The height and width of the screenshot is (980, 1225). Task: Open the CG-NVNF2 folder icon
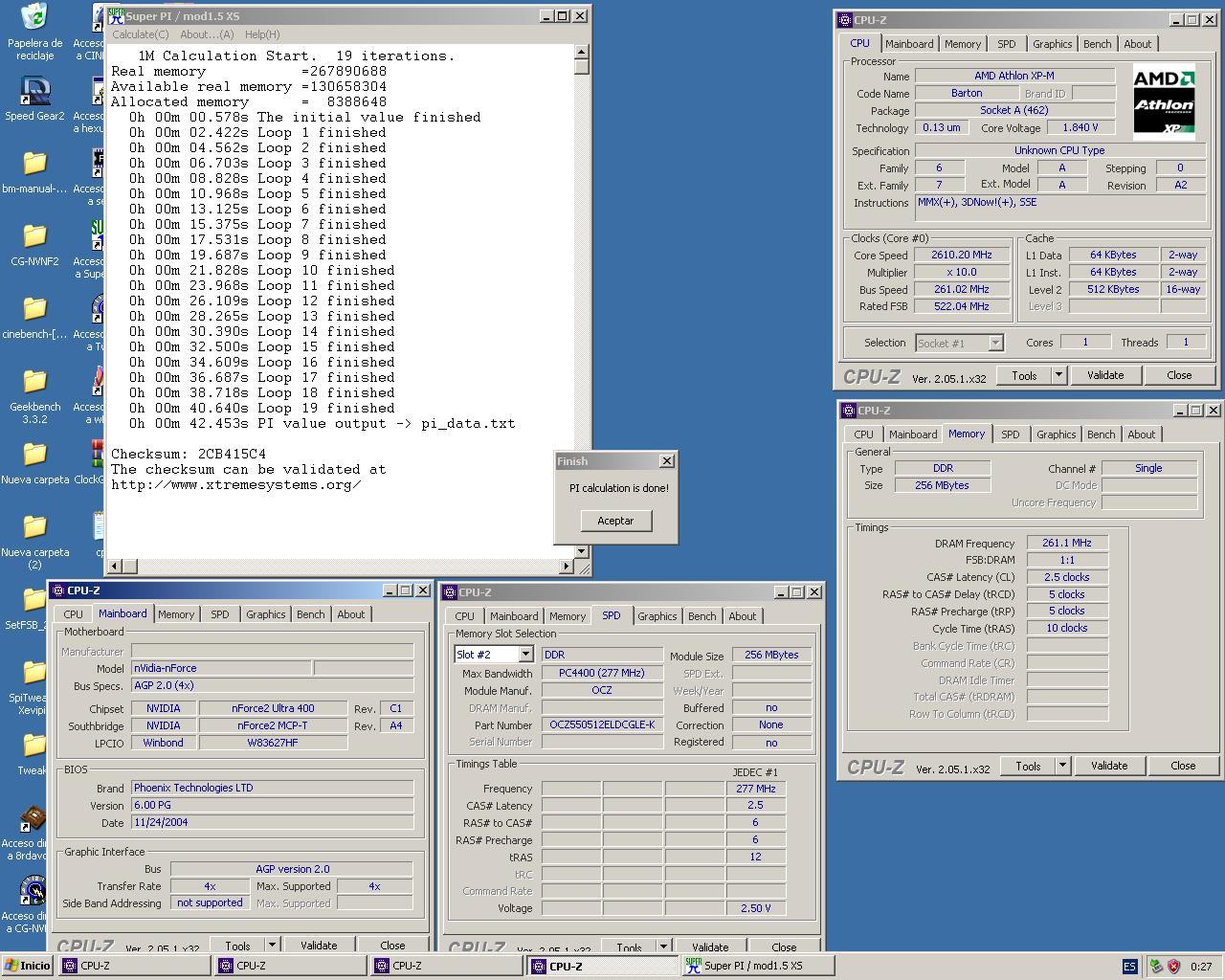[x=34, y=236]
